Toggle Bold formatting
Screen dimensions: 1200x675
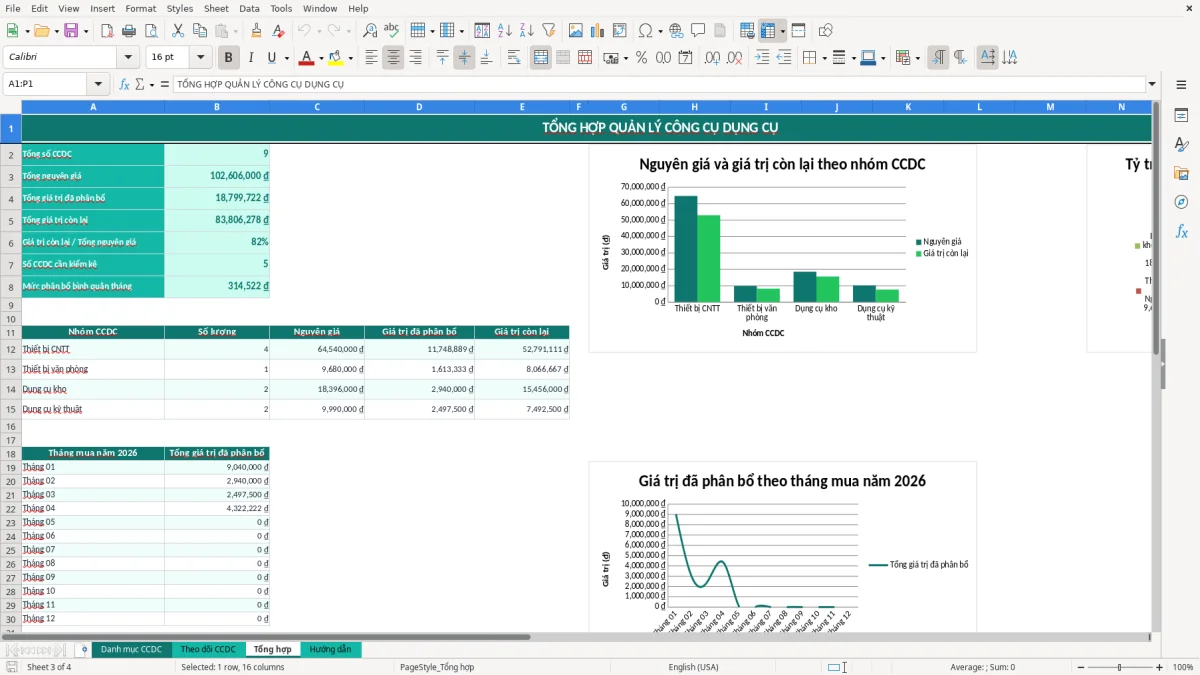pos(229,58)
